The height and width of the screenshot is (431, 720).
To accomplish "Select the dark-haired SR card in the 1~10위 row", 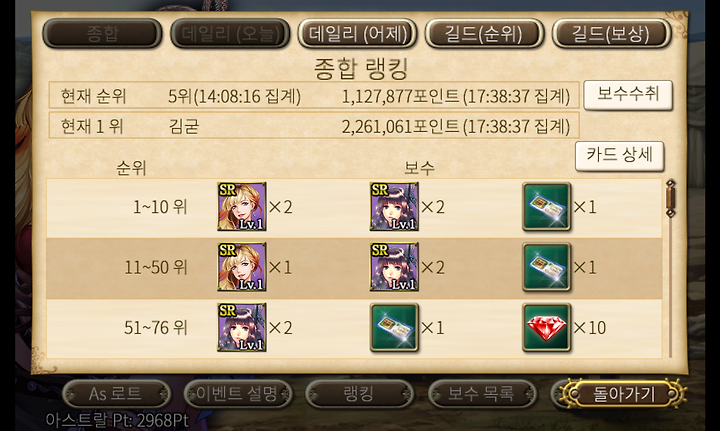I will point(394,207).
